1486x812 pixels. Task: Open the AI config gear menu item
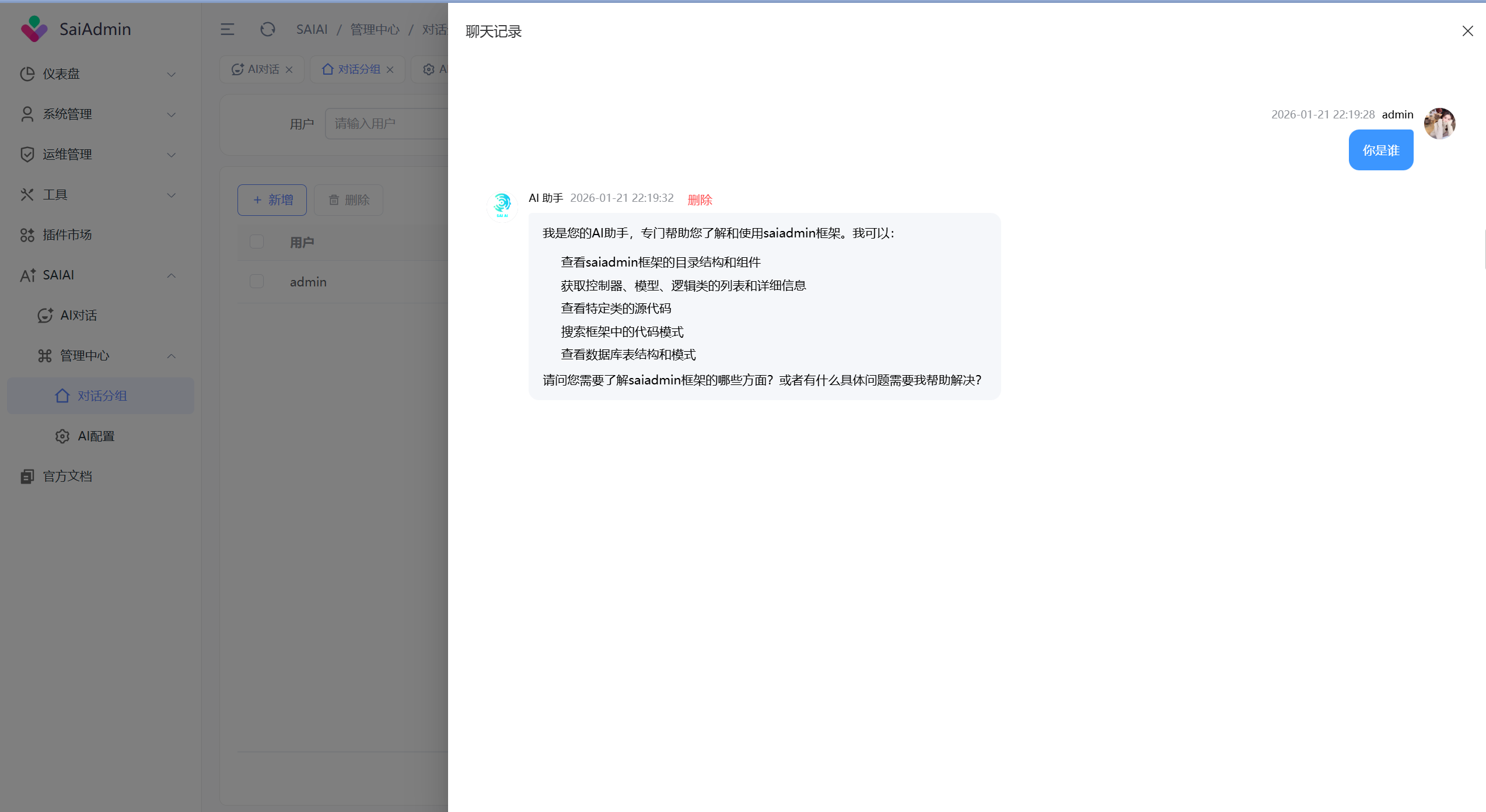pyautogui.click(x=96, y=436)
